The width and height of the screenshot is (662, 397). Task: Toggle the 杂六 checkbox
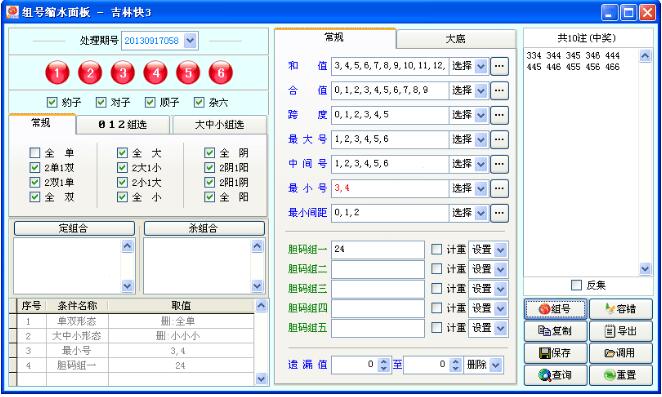click(199, 102)
